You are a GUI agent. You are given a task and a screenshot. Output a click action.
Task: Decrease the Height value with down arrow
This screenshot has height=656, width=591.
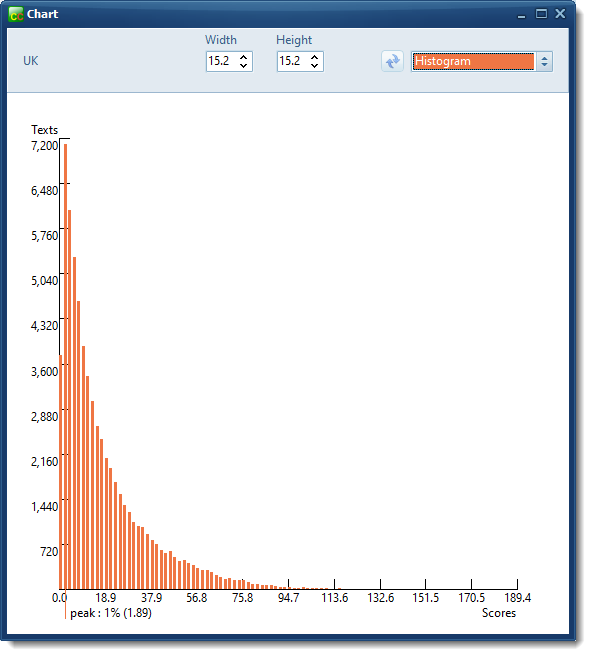click(x=315, y=66)
